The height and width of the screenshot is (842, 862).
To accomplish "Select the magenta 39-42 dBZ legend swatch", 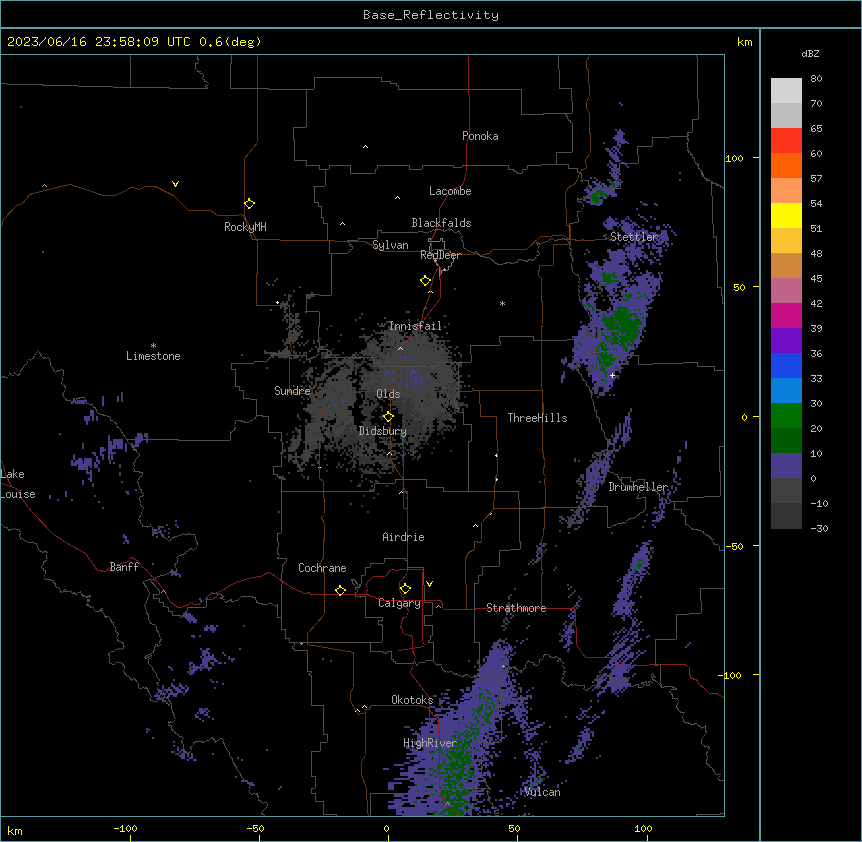I will tap(786, 315).
